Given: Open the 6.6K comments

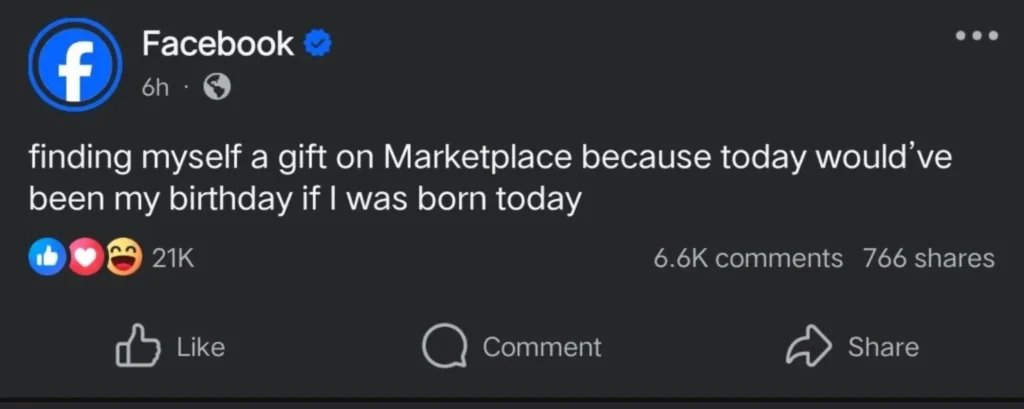Looking at the screenshot, I should (747, 259).
